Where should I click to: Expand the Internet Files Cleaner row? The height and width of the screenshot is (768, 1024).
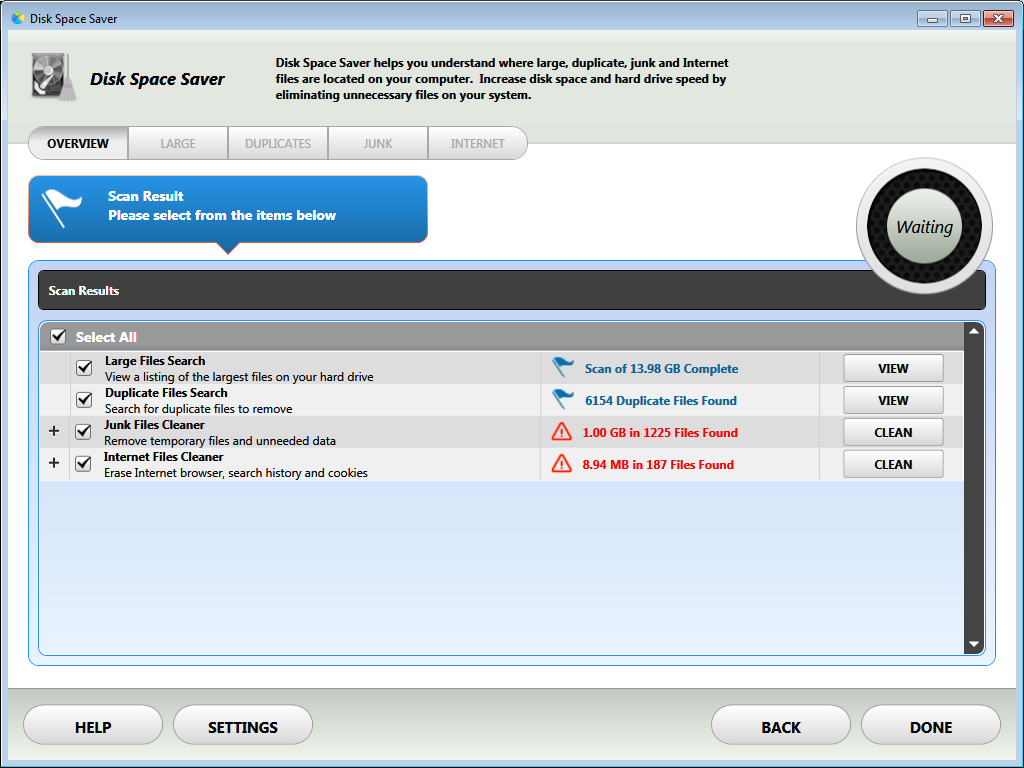(54, 464)
